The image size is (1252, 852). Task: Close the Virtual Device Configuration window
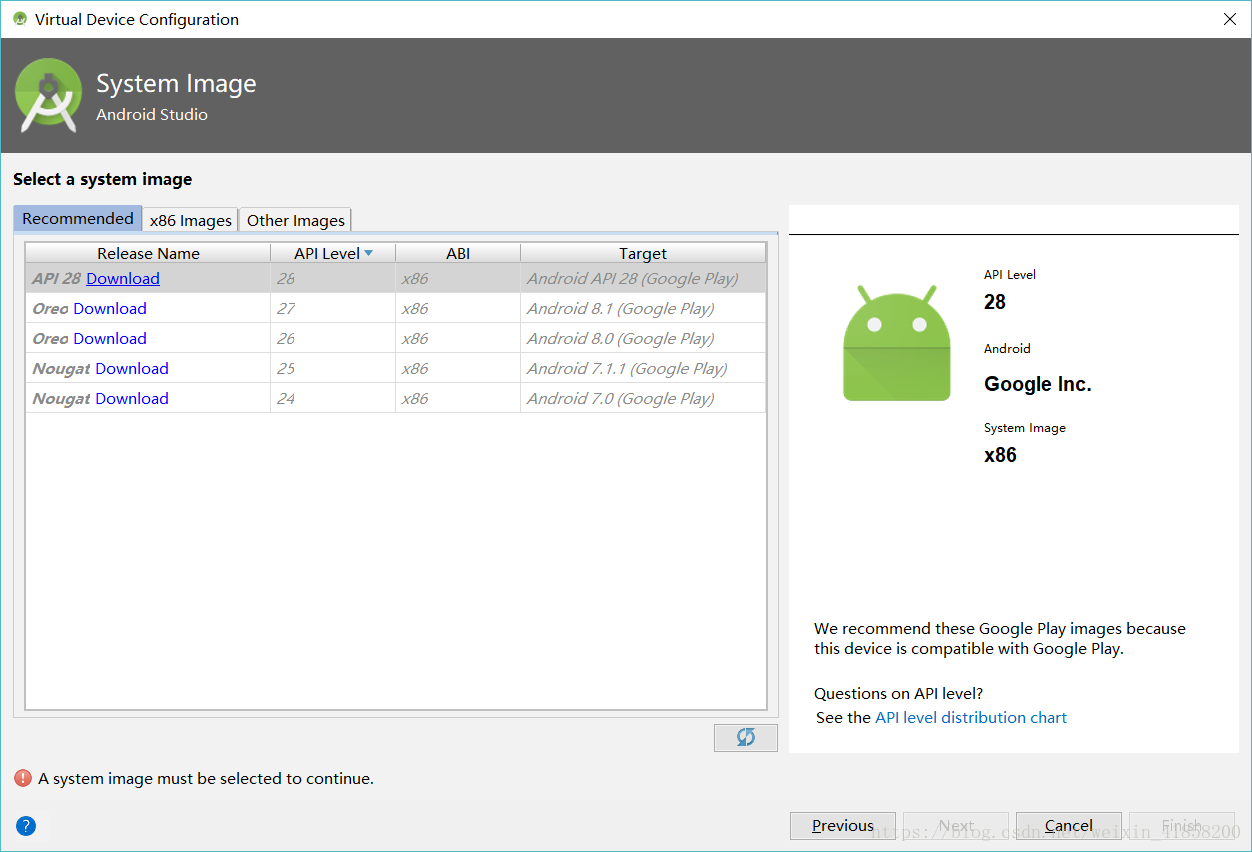coord(1229,19)
